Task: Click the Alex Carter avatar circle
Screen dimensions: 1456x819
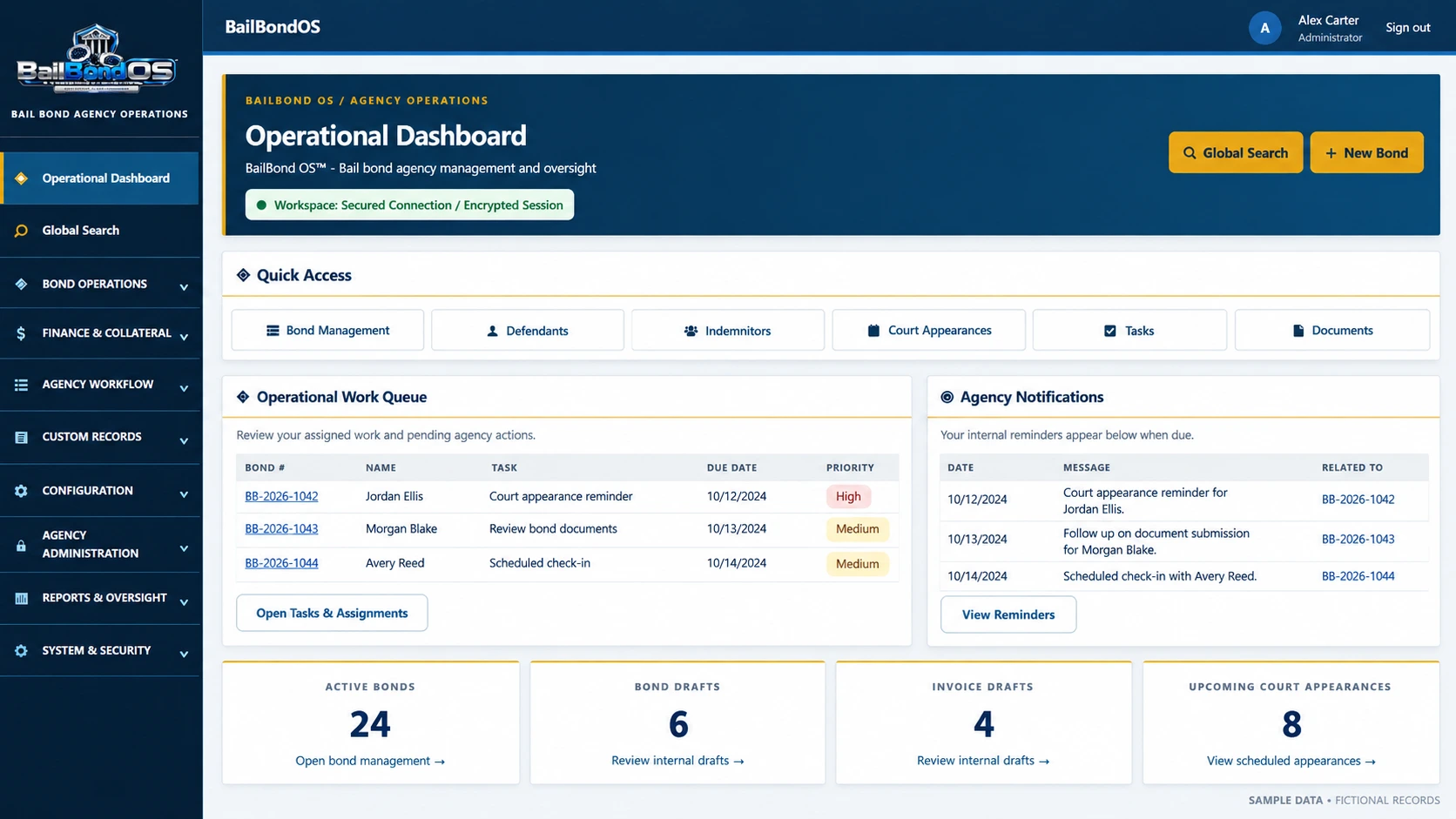Action: 1264,28
